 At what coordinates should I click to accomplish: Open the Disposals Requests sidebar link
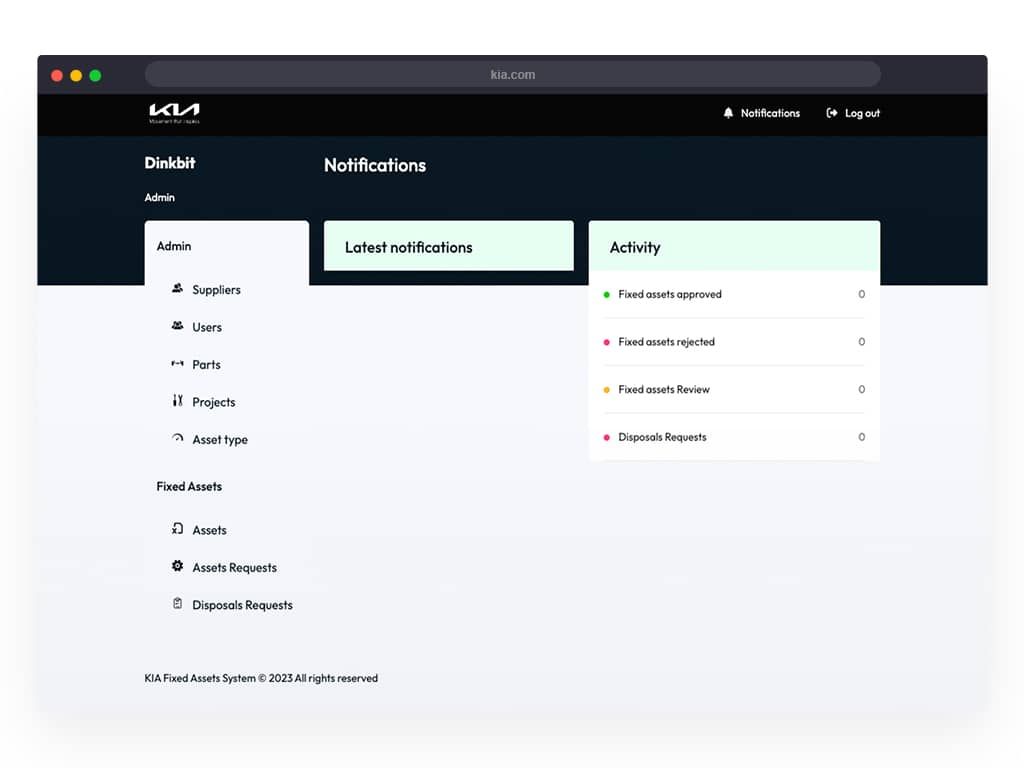[x=242, y=605]
